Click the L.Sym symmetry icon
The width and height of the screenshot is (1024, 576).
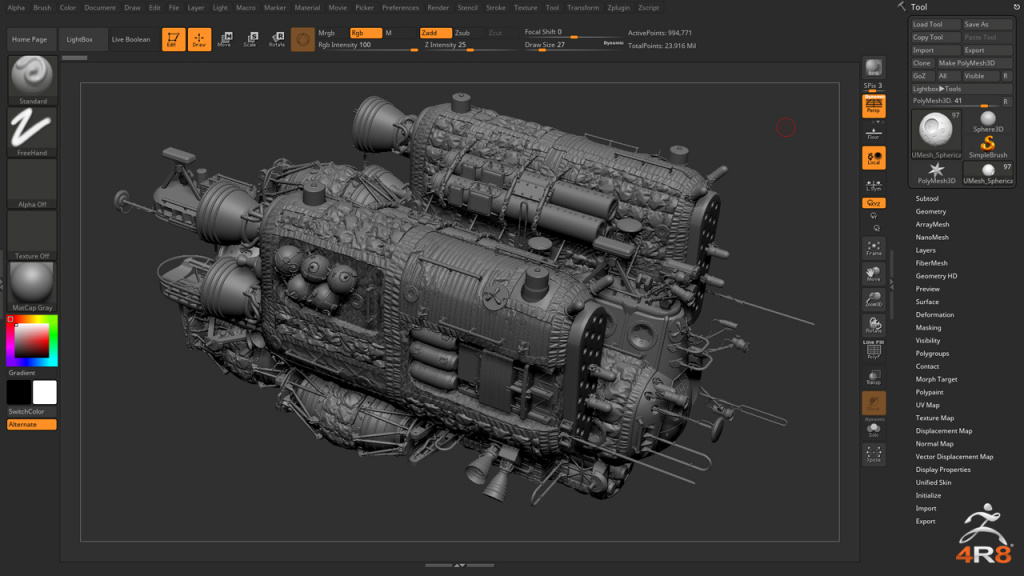[x=873, y=185]
